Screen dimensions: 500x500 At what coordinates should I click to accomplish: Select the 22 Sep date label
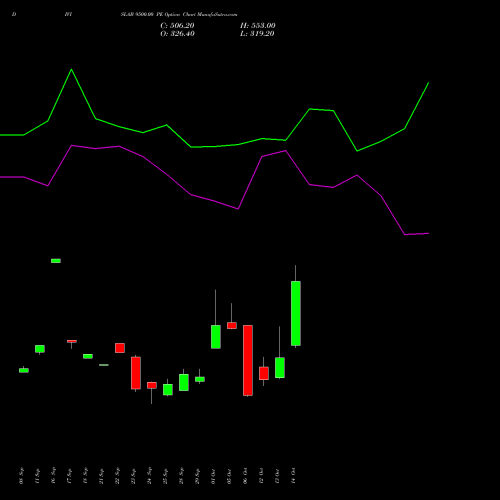coord(118,476)
